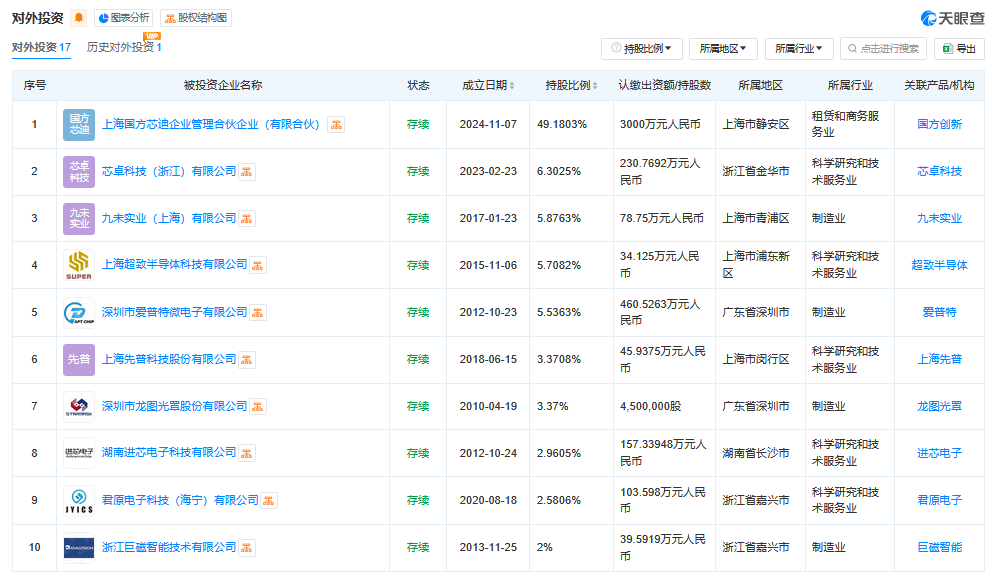This screenshot has height=586, width=997.
Task: Open 图表分析 chart analysis
Action: point(124,18)
